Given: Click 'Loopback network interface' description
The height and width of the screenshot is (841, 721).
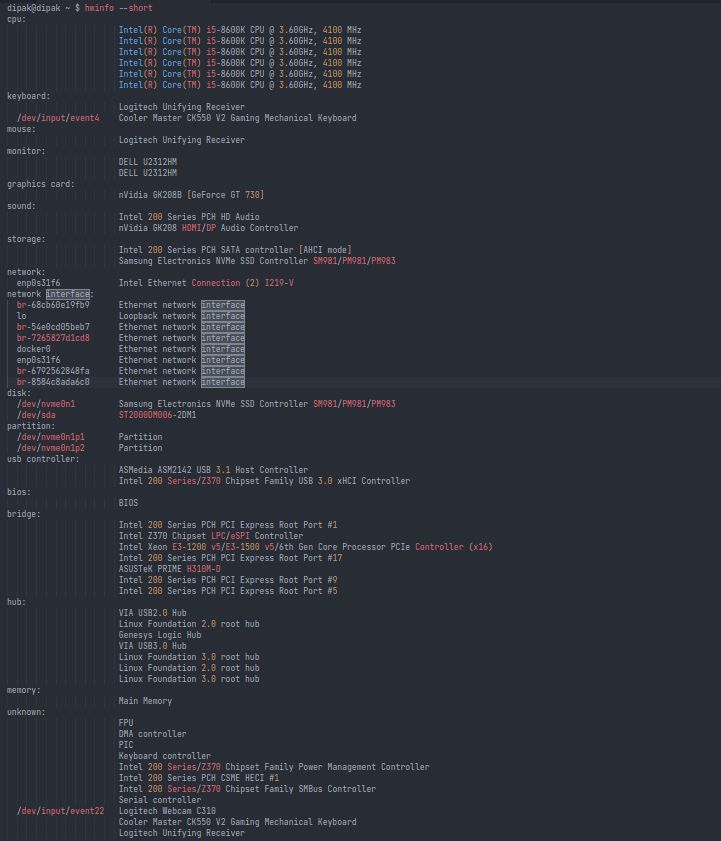Looking at the screenshot, I should click(181, 316).
